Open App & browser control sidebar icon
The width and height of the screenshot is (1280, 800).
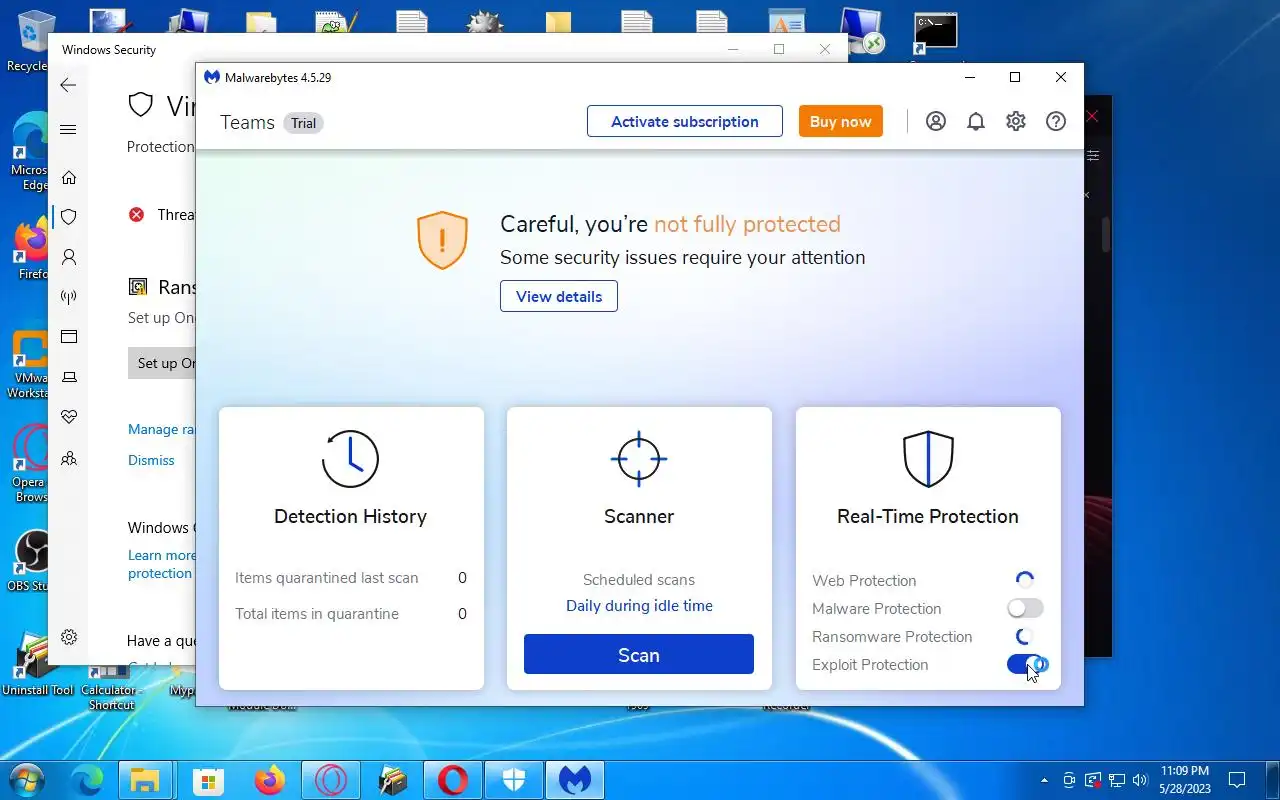tap(69, 337)
